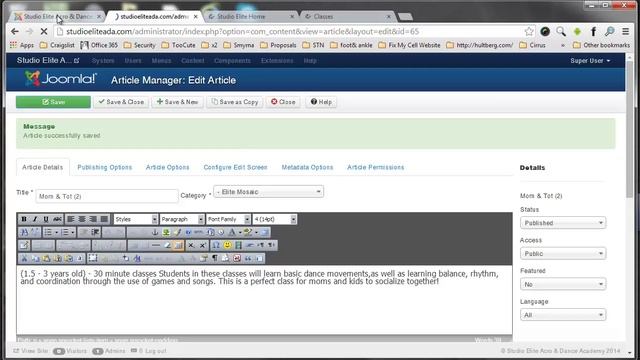Open the Font Family dropdown
Image resolution: width=640 pixels, height=360 pixels.
pos(228,219)
